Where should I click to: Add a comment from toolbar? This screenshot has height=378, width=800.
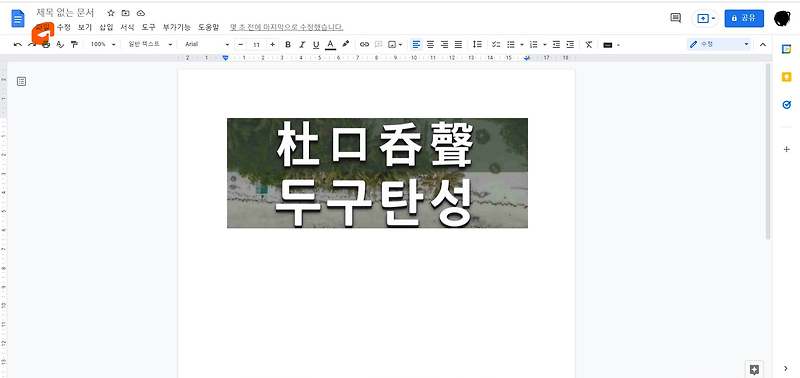pos(379,45)
